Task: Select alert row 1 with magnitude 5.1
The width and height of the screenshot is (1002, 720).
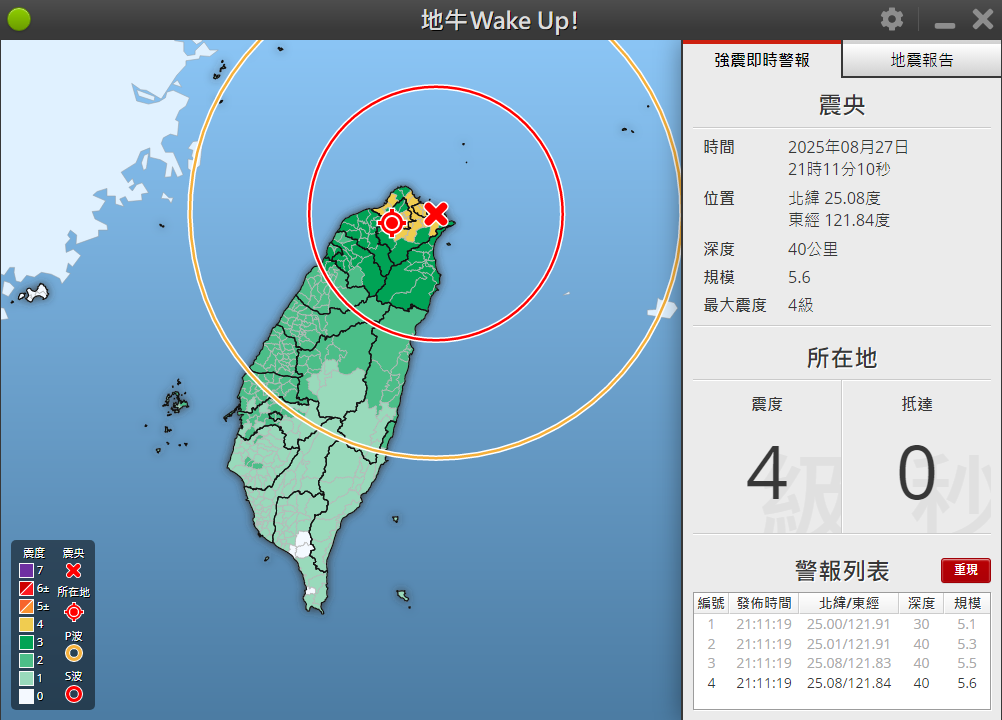Action: pos(841,624)
